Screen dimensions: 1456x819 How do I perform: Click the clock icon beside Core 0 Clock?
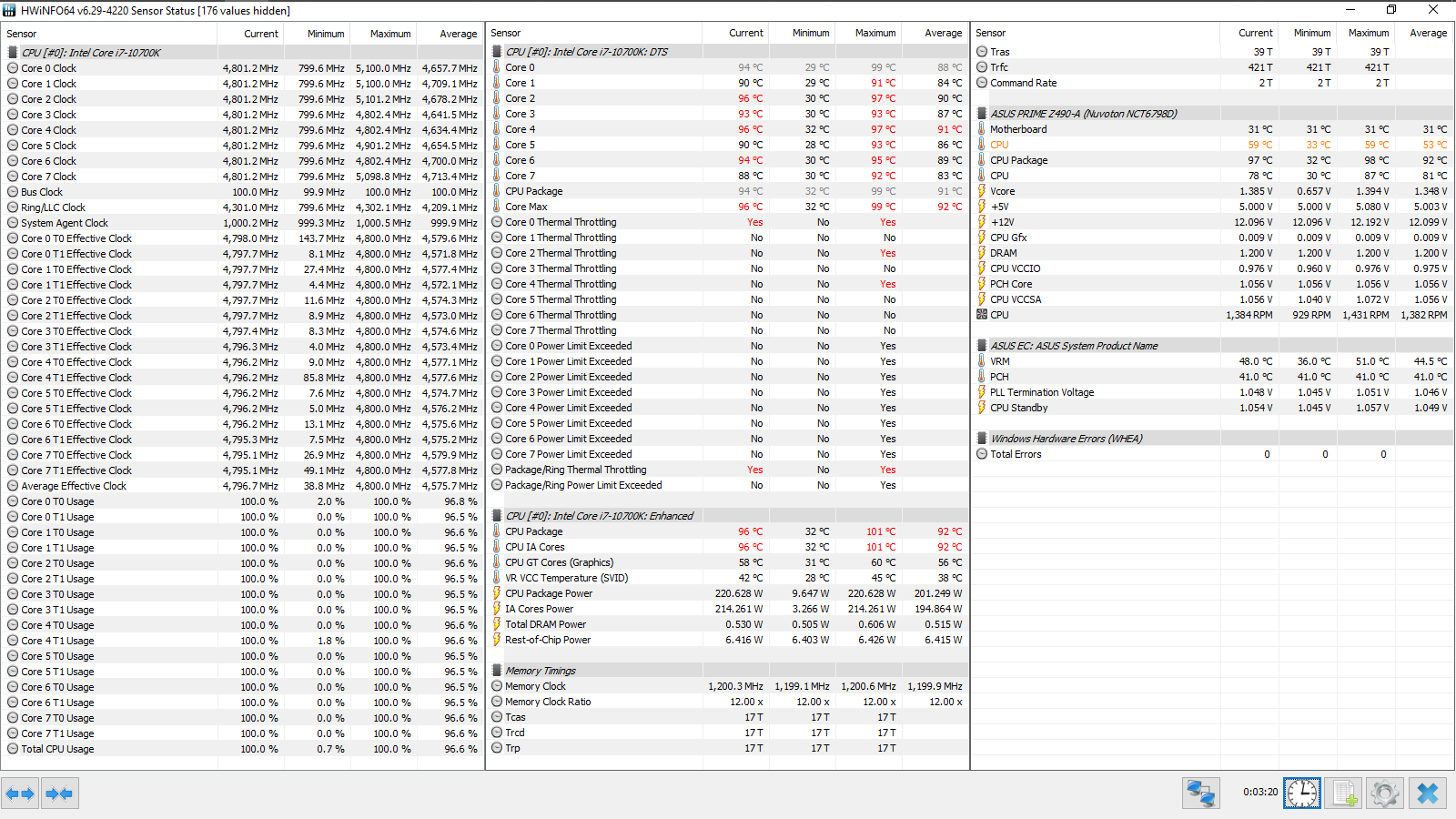[13, 68]
